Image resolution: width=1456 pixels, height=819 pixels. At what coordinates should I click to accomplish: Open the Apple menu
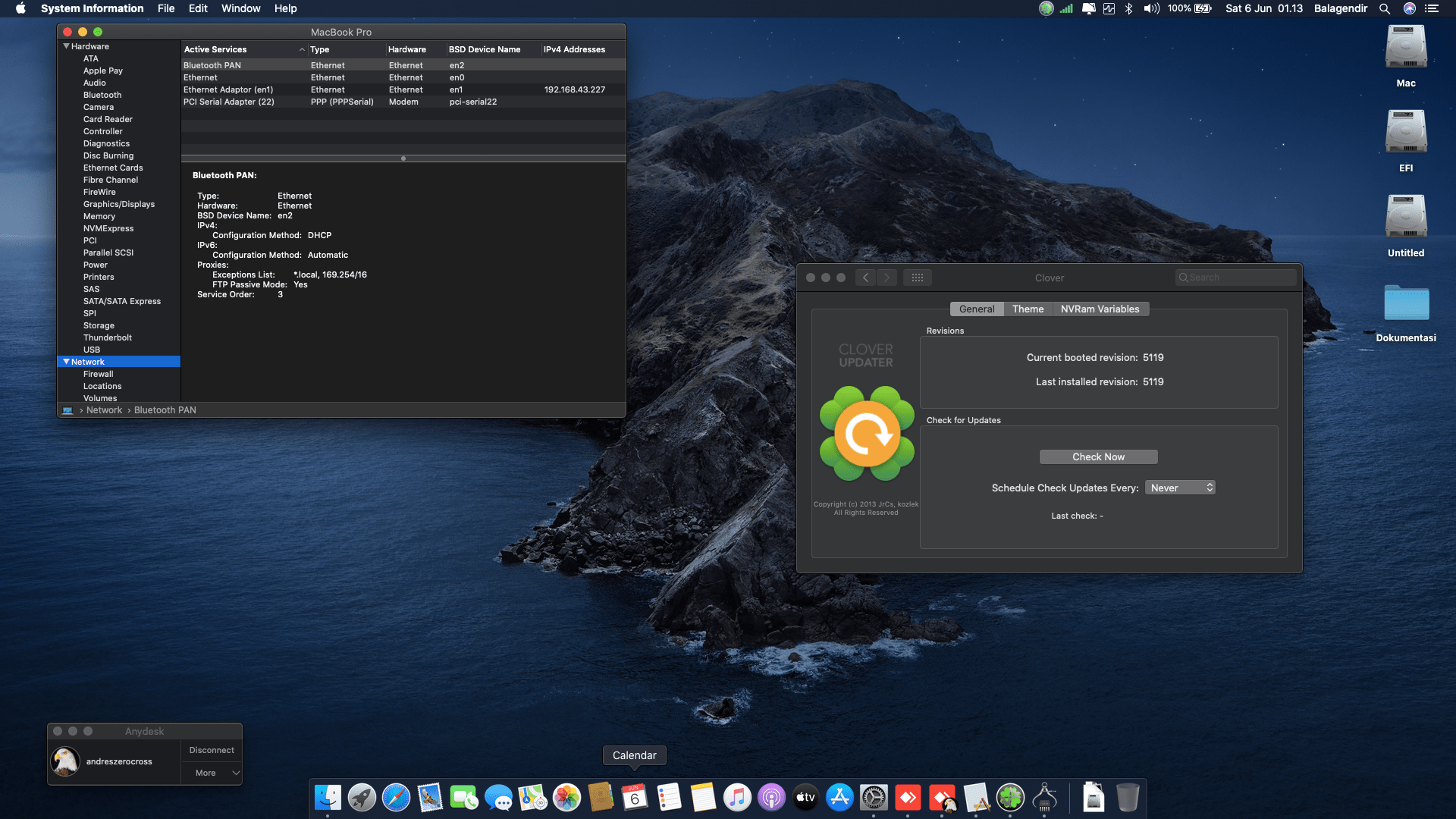point(20,8)
